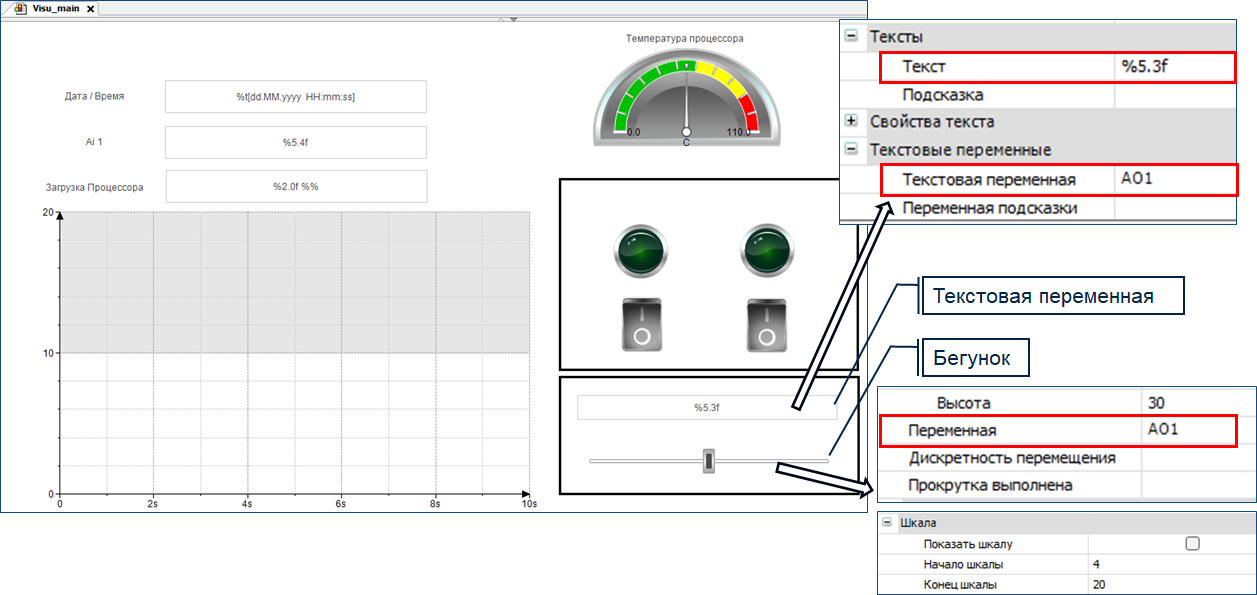This screenshot has height=595, width=1257.
Task: Click the right green lamp indicator
Action: tap(765, 250)
